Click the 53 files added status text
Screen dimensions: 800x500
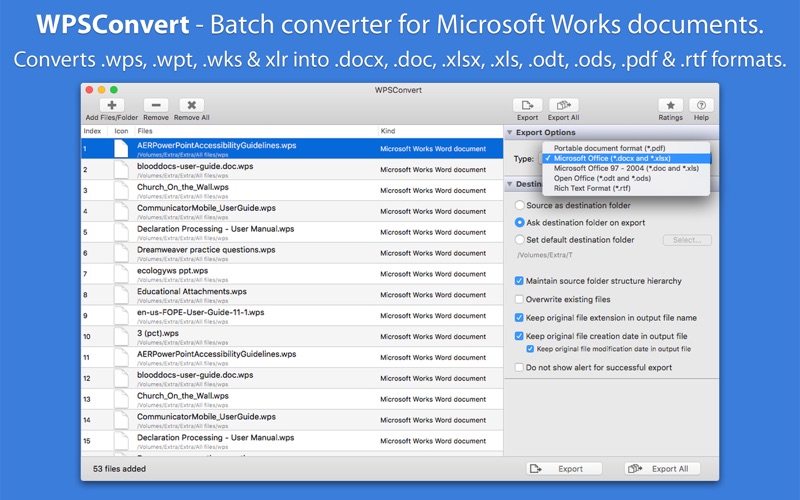[x=119, y=469]
